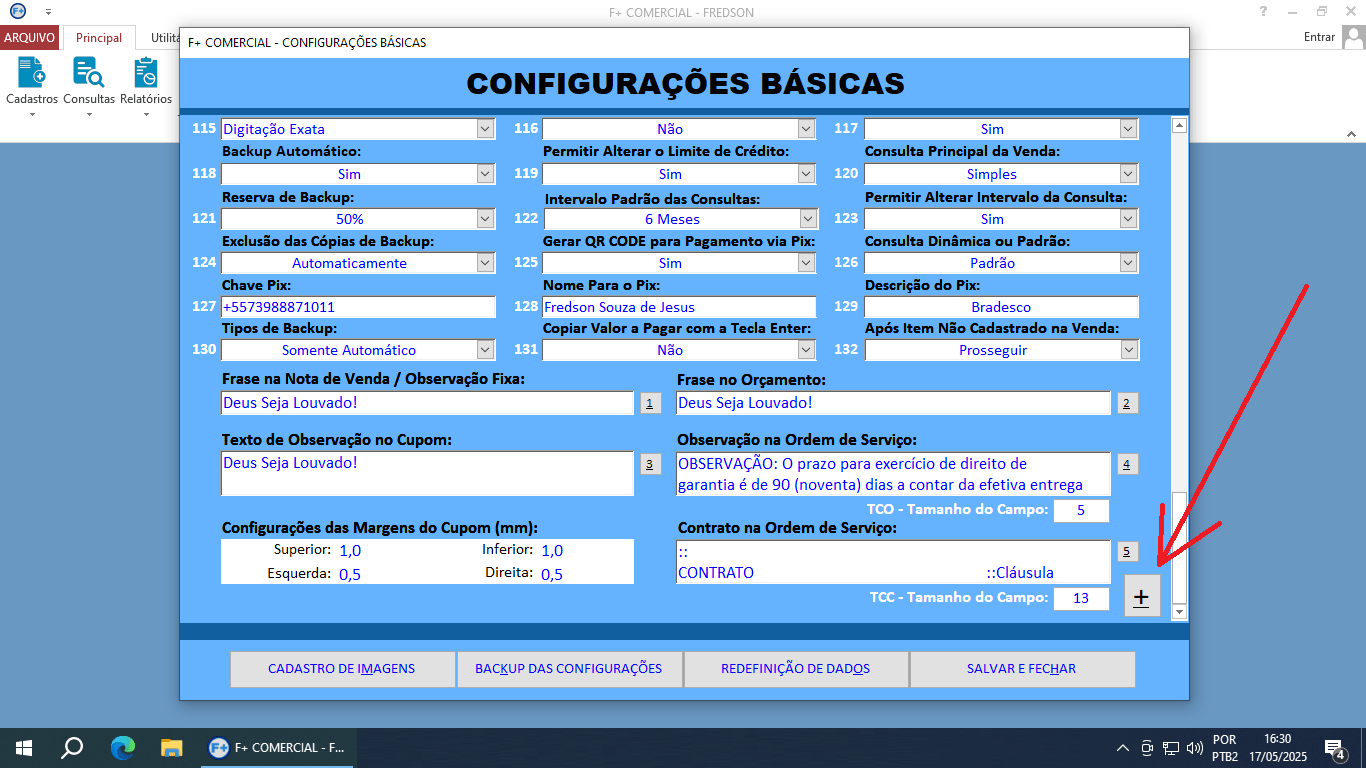Click the small '5' button beside Contrato na Ordem de Serviço
1366x768 pixels.
pos(1128,551)
